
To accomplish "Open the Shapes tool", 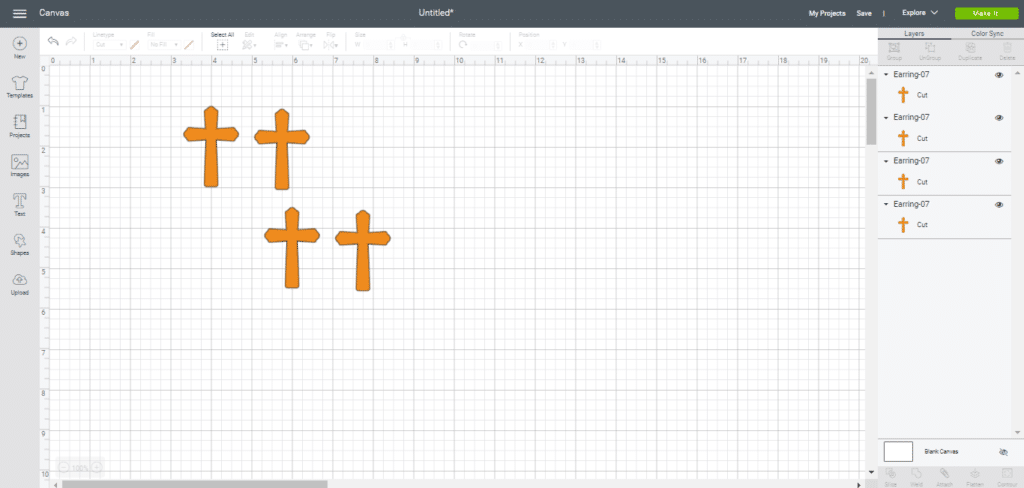I will pyautogui.click(x=19, y=244).
